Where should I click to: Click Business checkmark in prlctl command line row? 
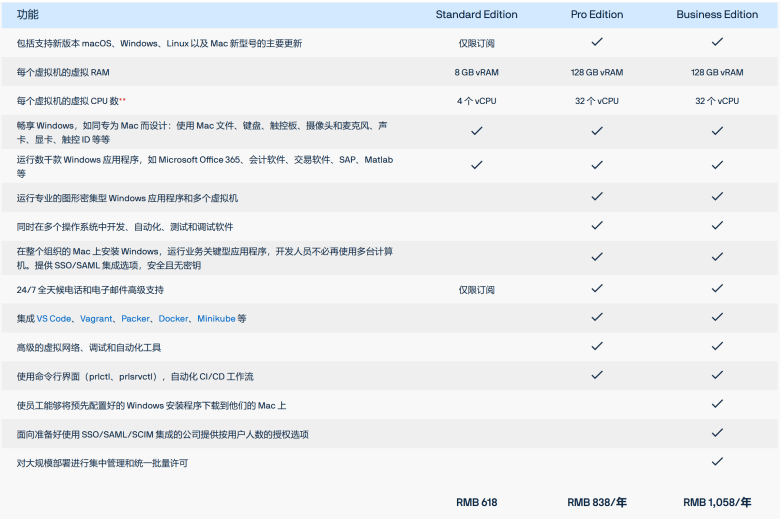point(717,375)
